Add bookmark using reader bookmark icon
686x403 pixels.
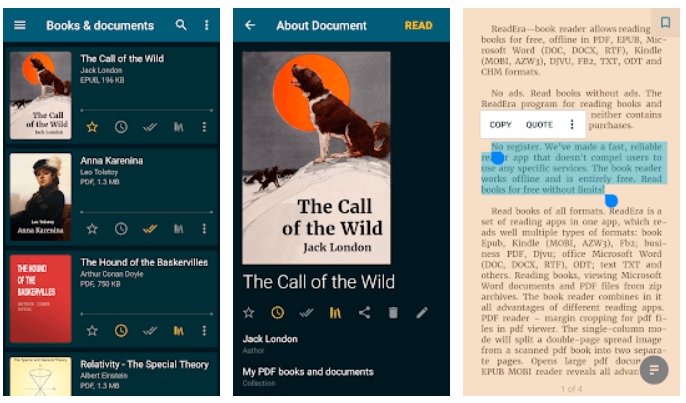tap(665, 22)
